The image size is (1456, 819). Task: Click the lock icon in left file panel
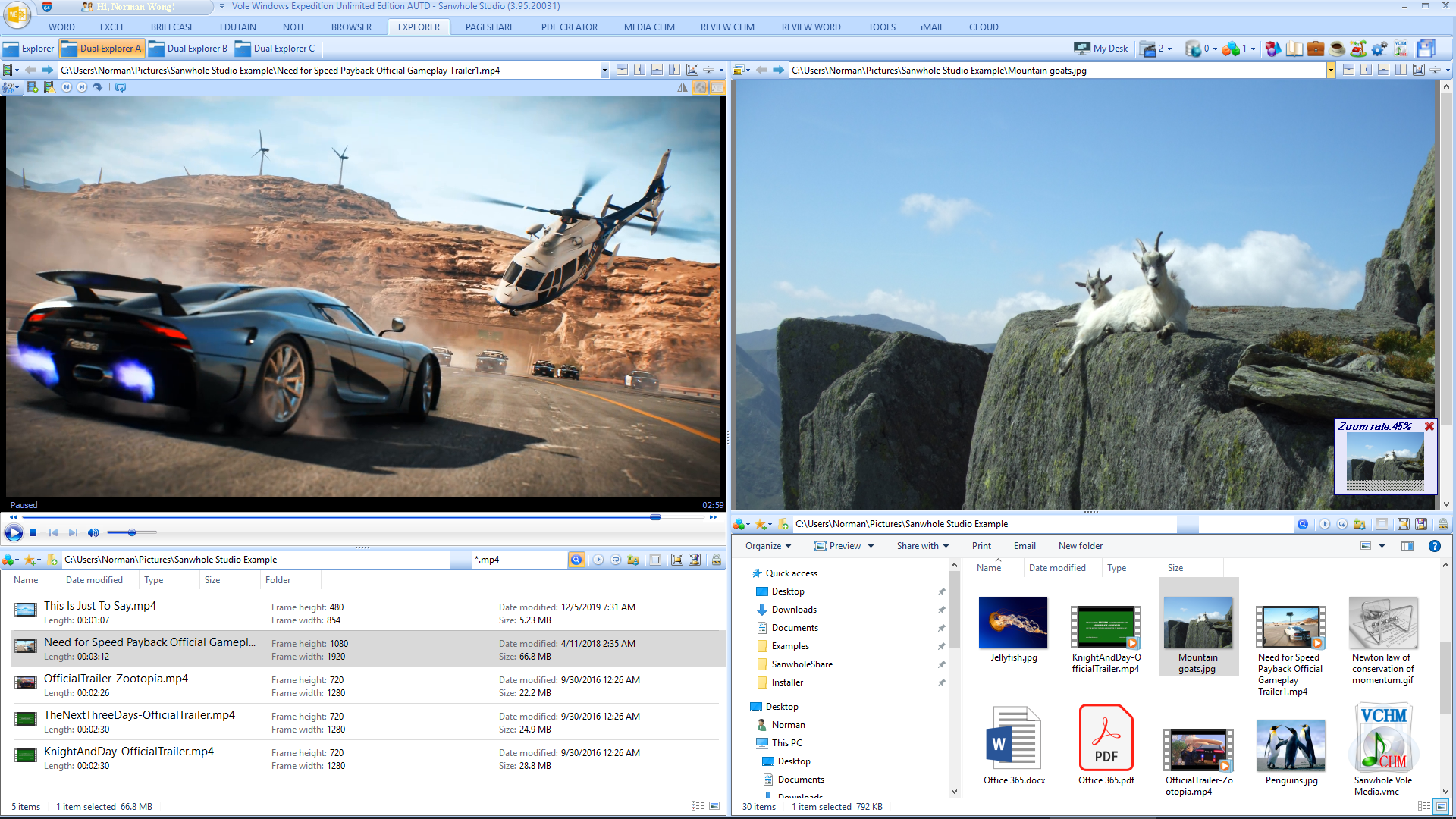click(x=716, y=560)
